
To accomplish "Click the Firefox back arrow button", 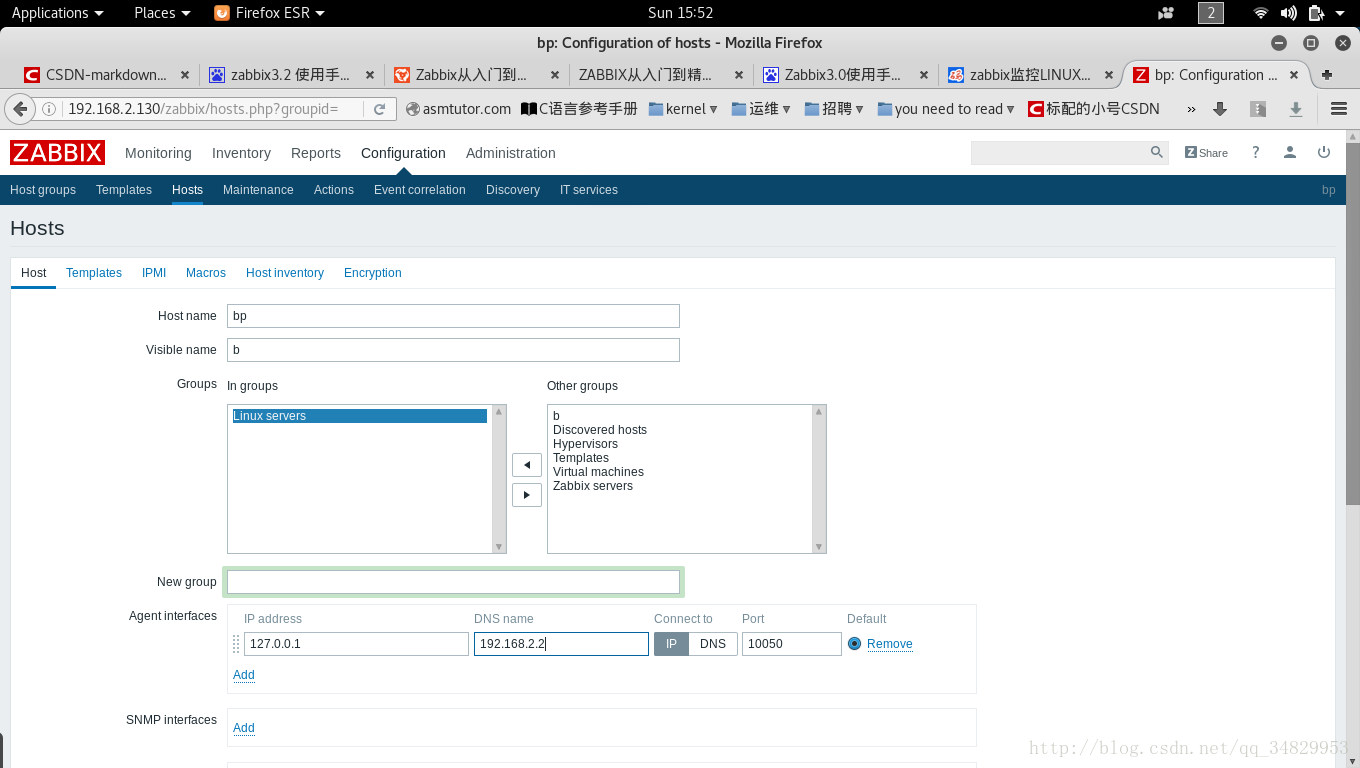I will 19,109.
